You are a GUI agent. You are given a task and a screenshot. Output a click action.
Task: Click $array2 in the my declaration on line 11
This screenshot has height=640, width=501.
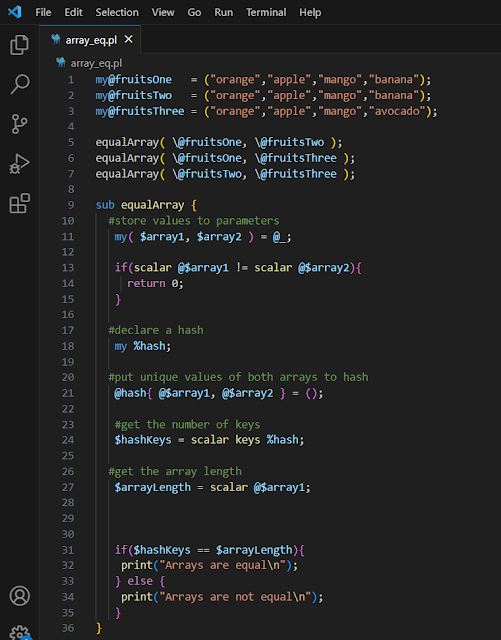tap(219, 237)
